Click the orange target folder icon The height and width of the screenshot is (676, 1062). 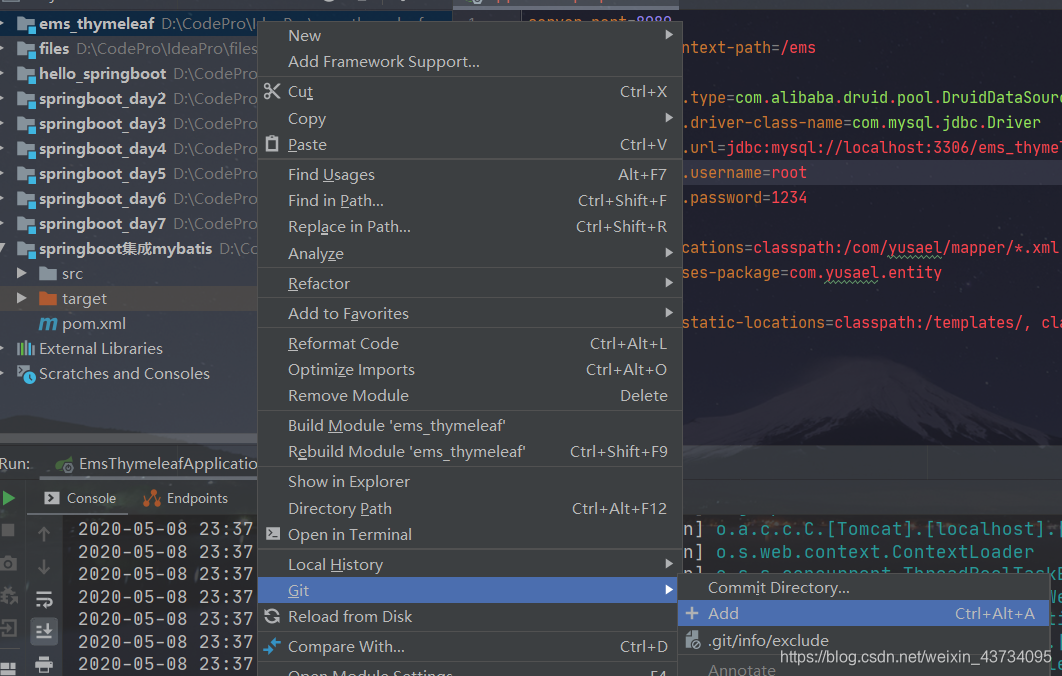pyautogui.click(x=48, y=298)
